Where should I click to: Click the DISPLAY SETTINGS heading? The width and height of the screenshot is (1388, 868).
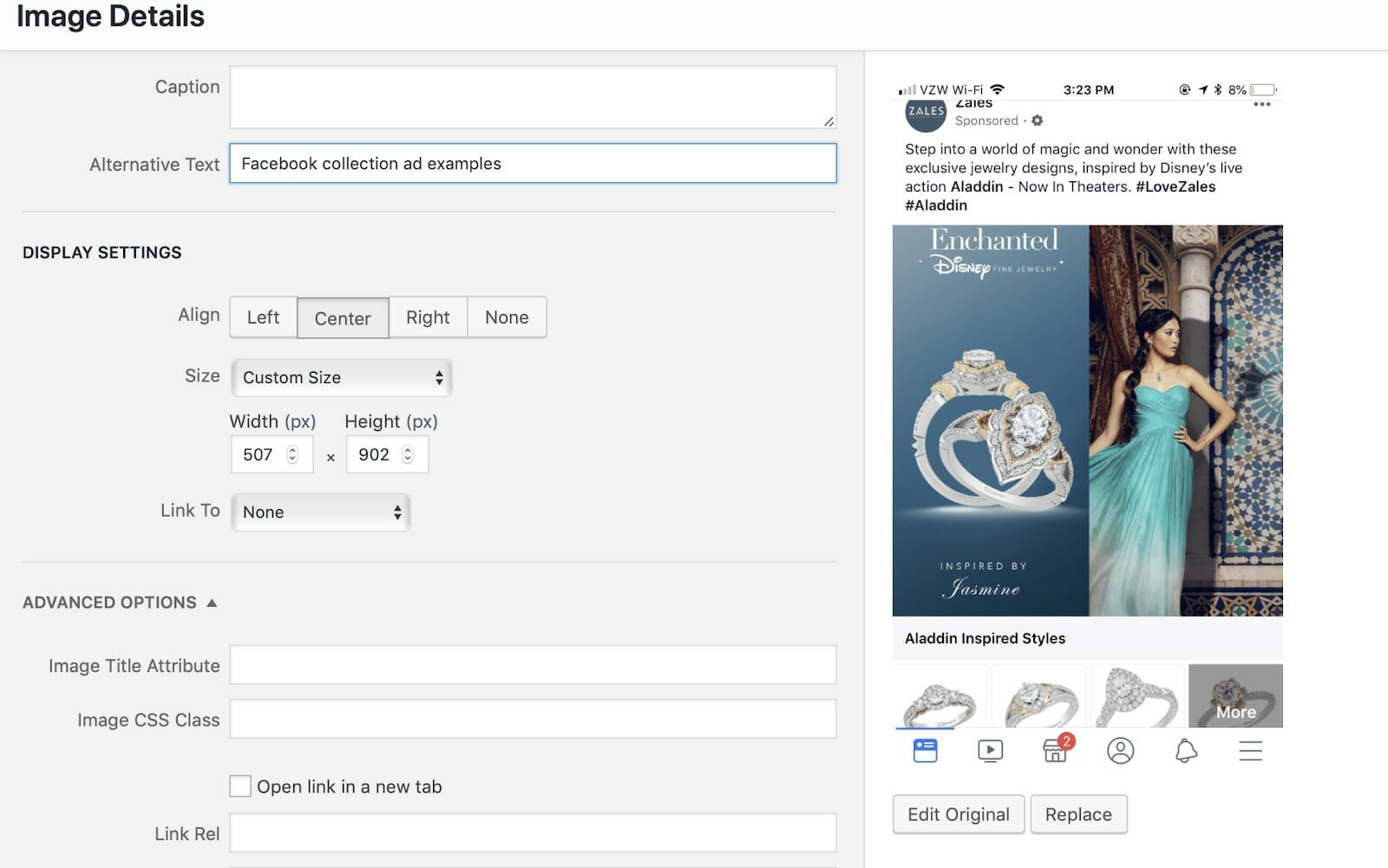(102, 252)
